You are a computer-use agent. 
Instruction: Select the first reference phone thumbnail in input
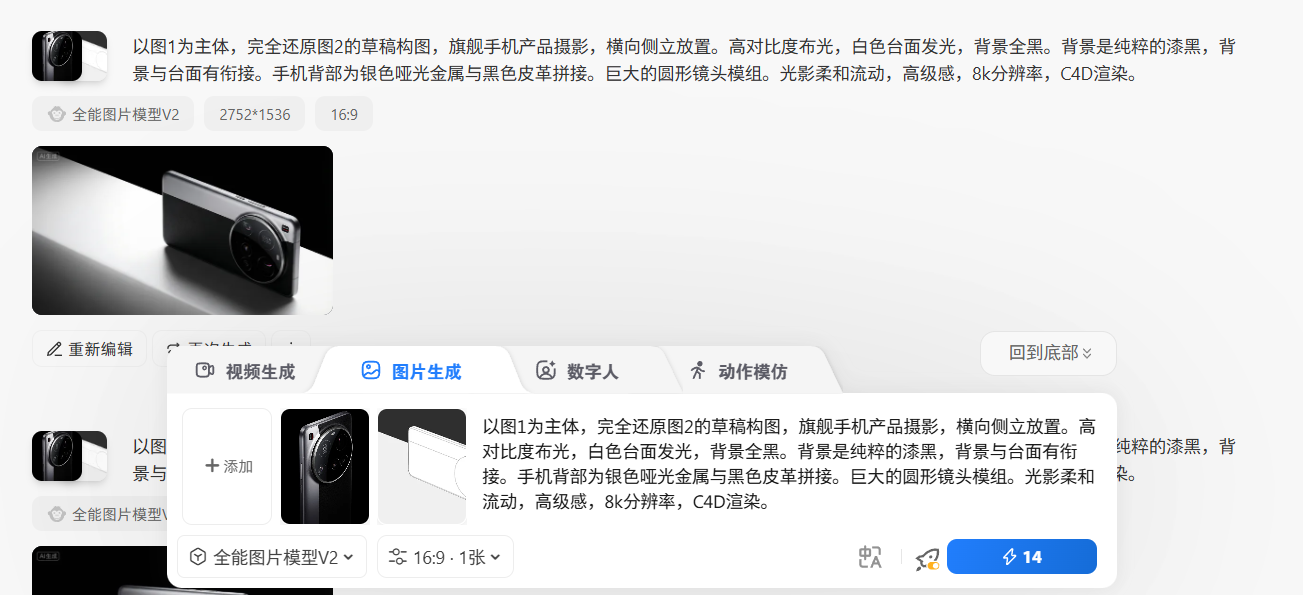325,466
